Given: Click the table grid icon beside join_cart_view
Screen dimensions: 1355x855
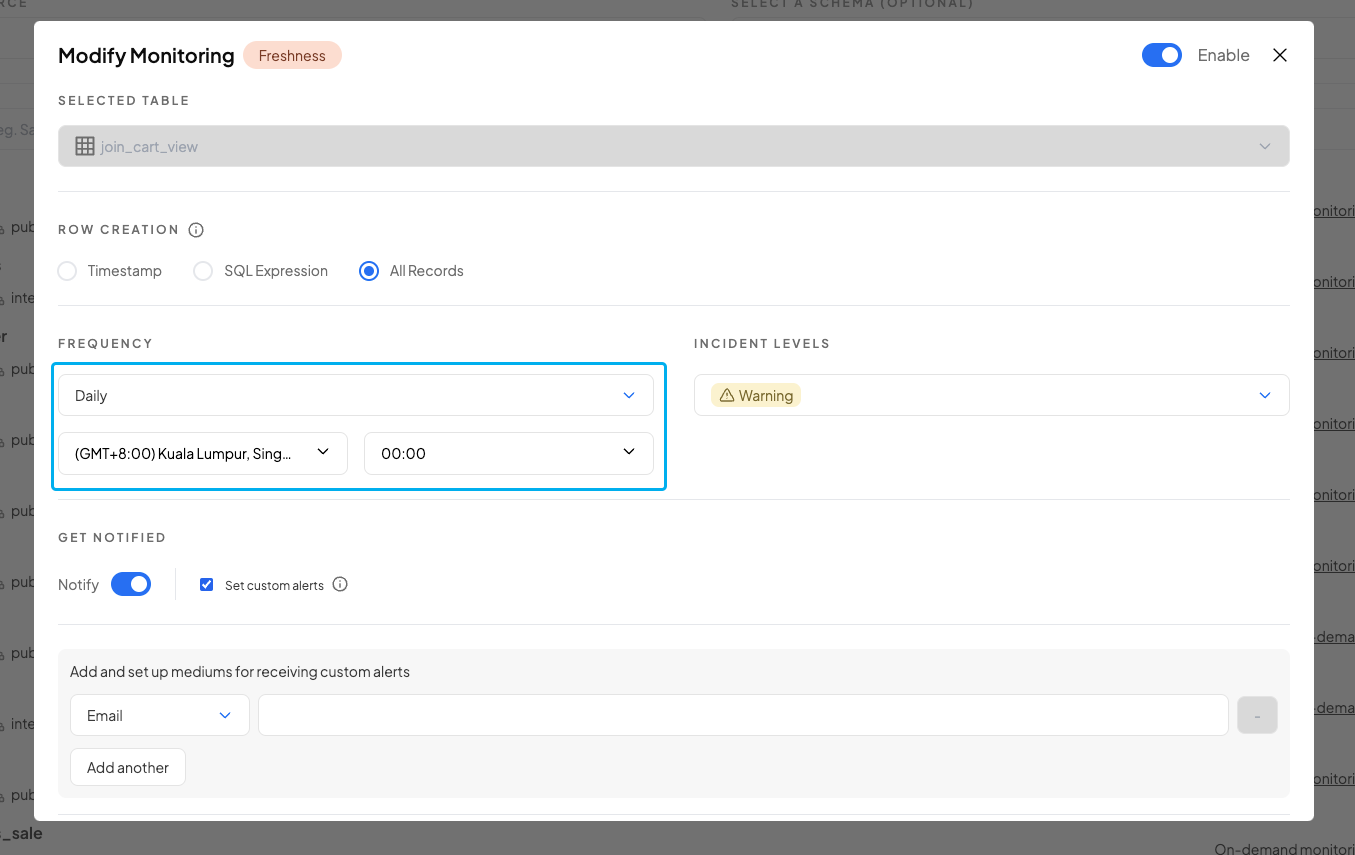Looking at the screenshot, I should 85,146.
